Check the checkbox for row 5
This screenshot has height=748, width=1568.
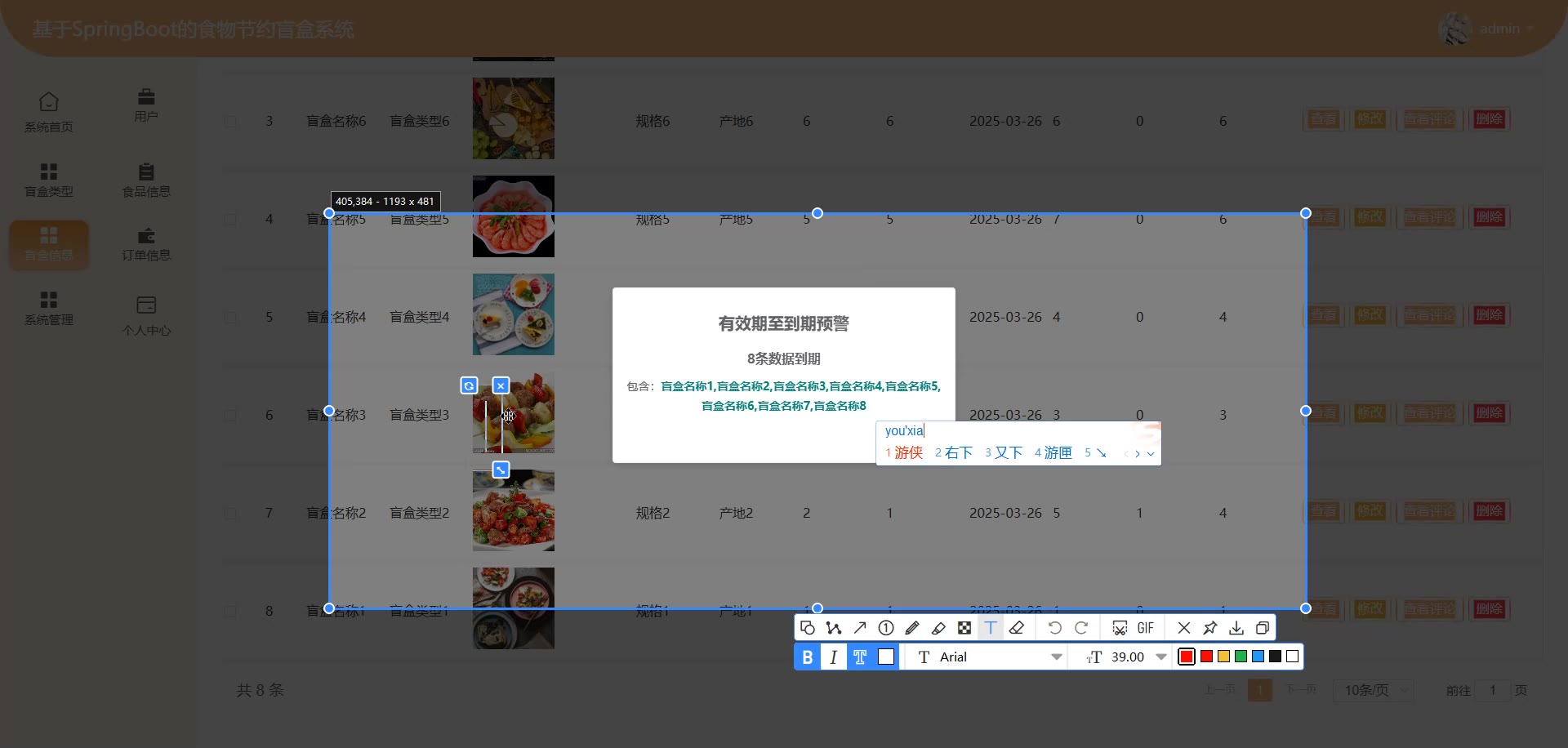(230, 318)
